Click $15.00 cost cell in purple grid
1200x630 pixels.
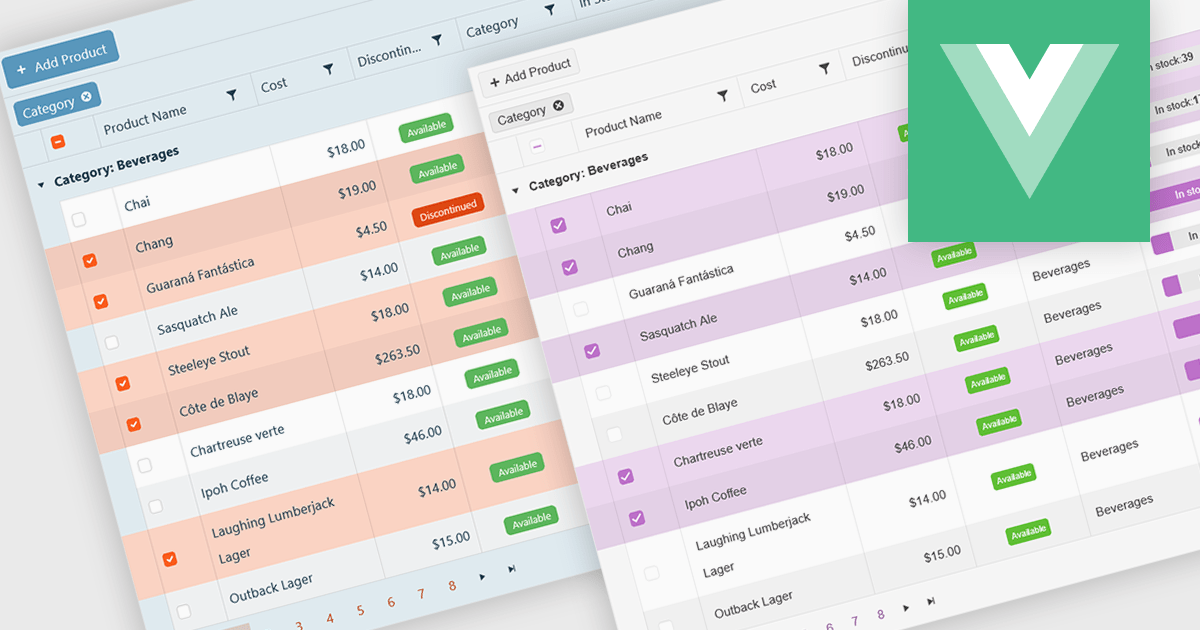pyautogui.click(x=941, y=553)
